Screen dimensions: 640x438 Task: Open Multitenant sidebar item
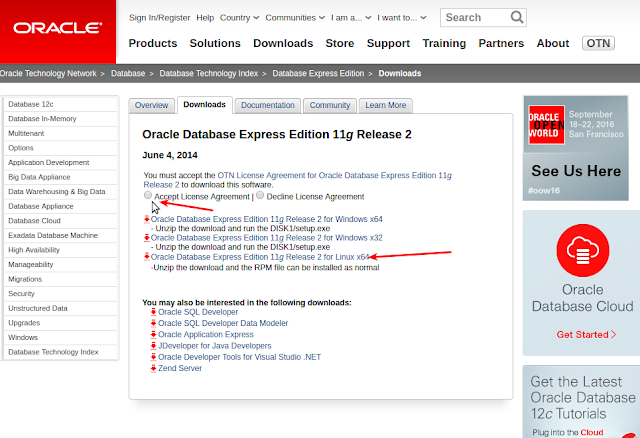(60, 133)
